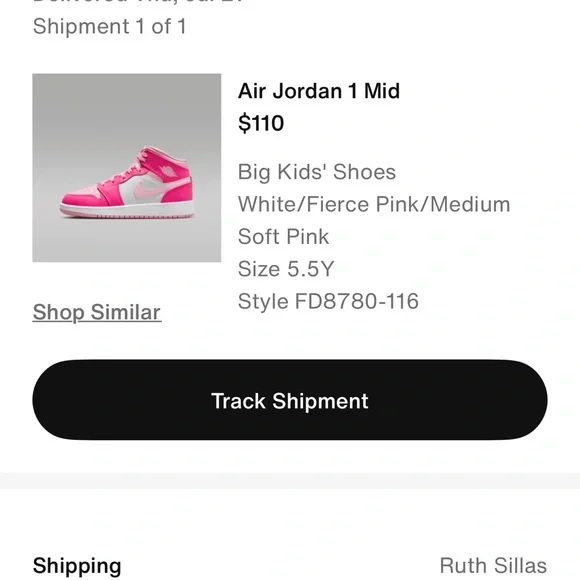Open the pink Air Jordan shoe thumbnail
Viewport: 580px width, 580px height.
pyautogui.click(x=127, y=168)
